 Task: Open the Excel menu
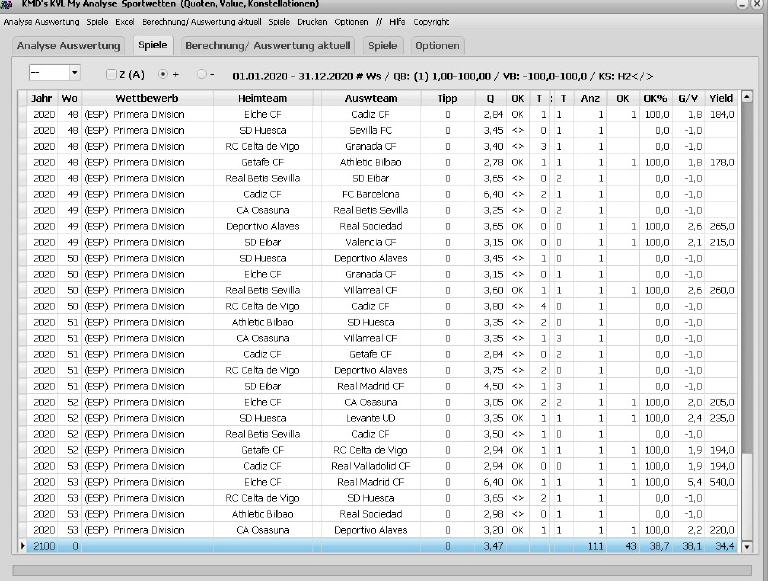[125, 22]
